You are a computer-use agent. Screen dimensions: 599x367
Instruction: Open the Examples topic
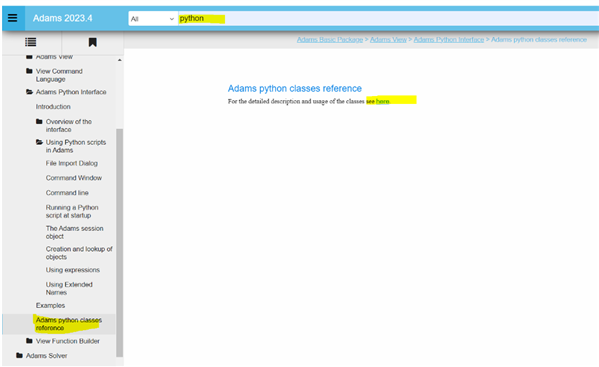tap(50, 306)
